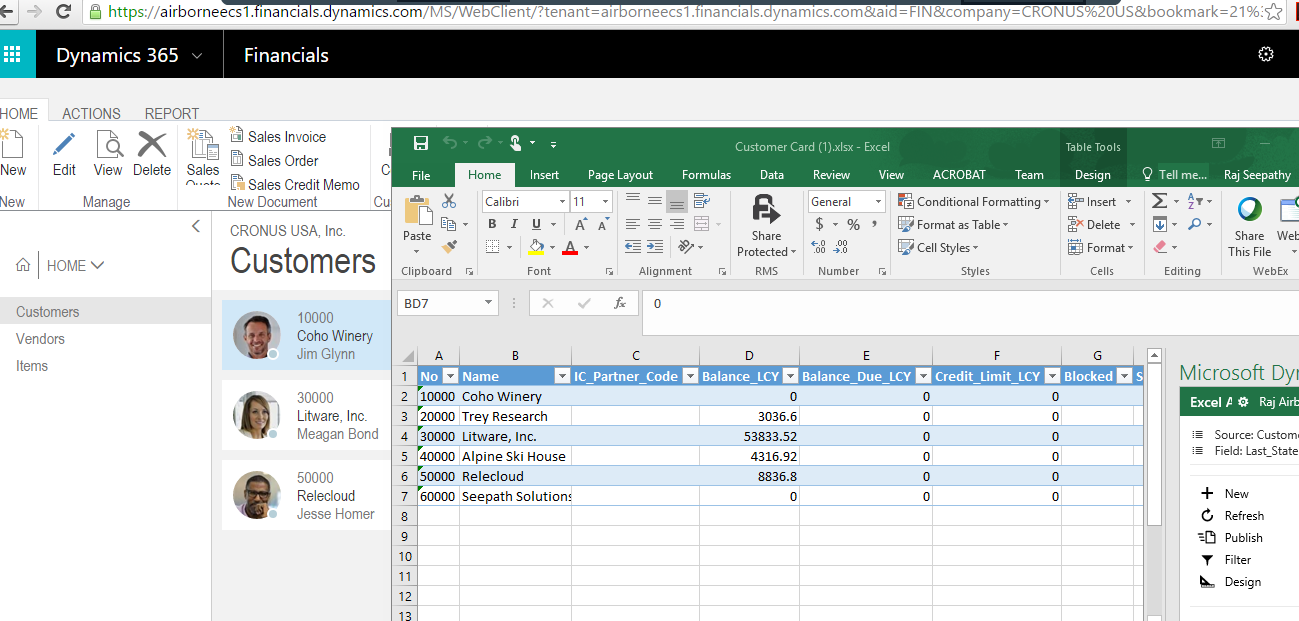Click the Font Color red A button
Image resolution: width=1299 pixels, height=621 pixels.
click(570, 247)
